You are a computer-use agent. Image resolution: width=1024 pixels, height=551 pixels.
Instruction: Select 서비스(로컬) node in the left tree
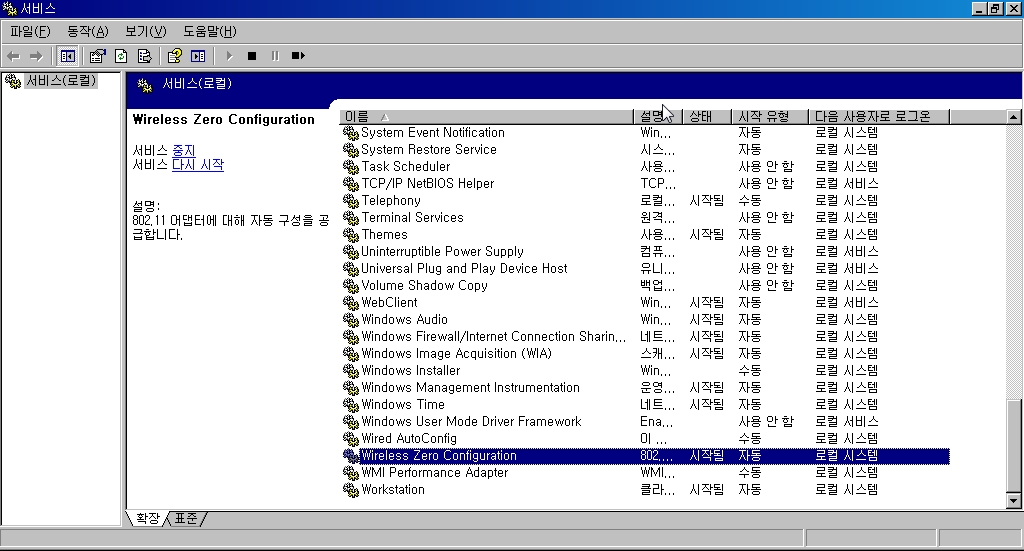[61, 81]
